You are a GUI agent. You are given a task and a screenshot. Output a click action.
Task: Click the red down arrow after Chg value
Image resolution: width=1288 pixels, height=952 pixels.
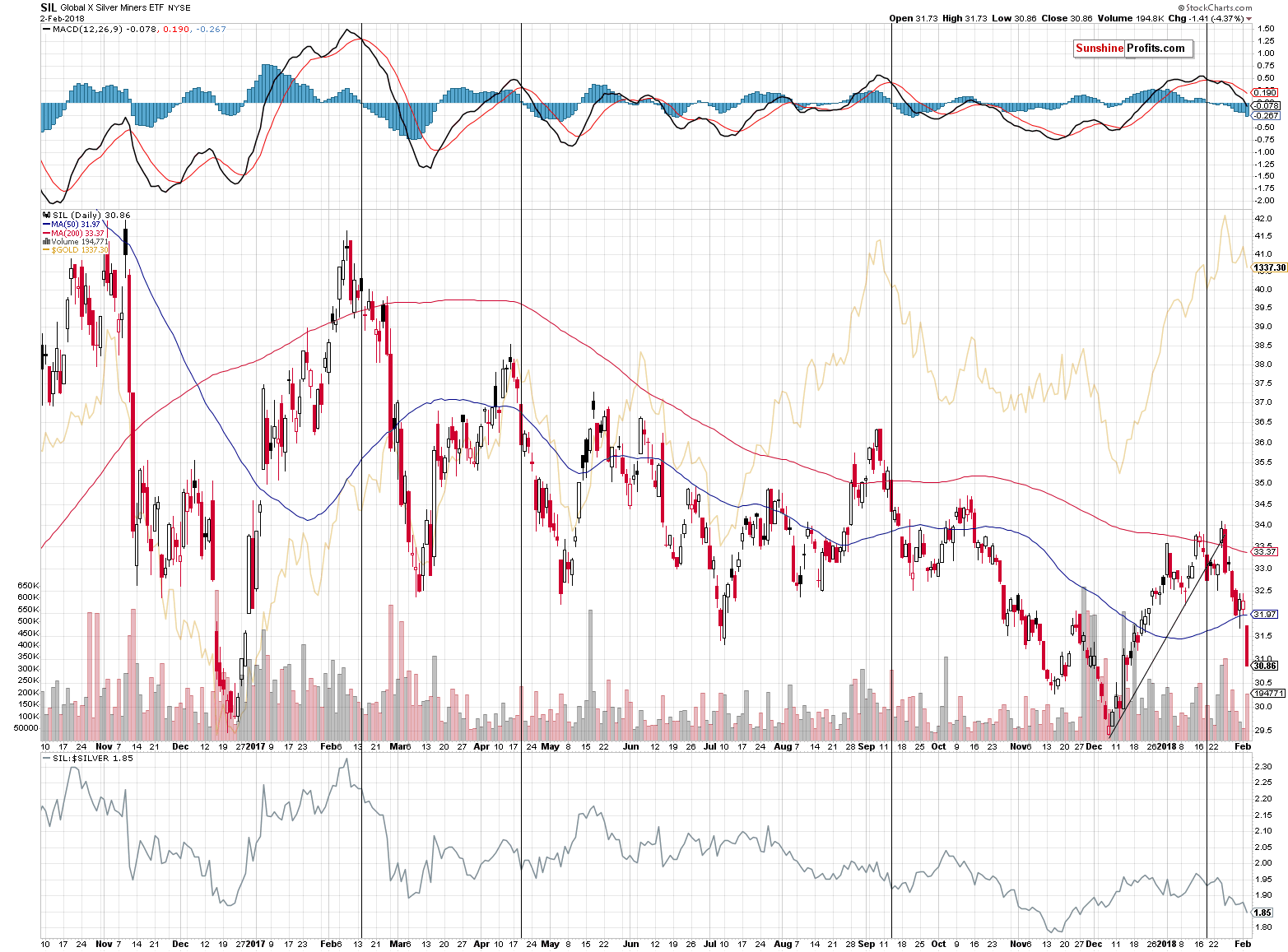click(1248, 19)
